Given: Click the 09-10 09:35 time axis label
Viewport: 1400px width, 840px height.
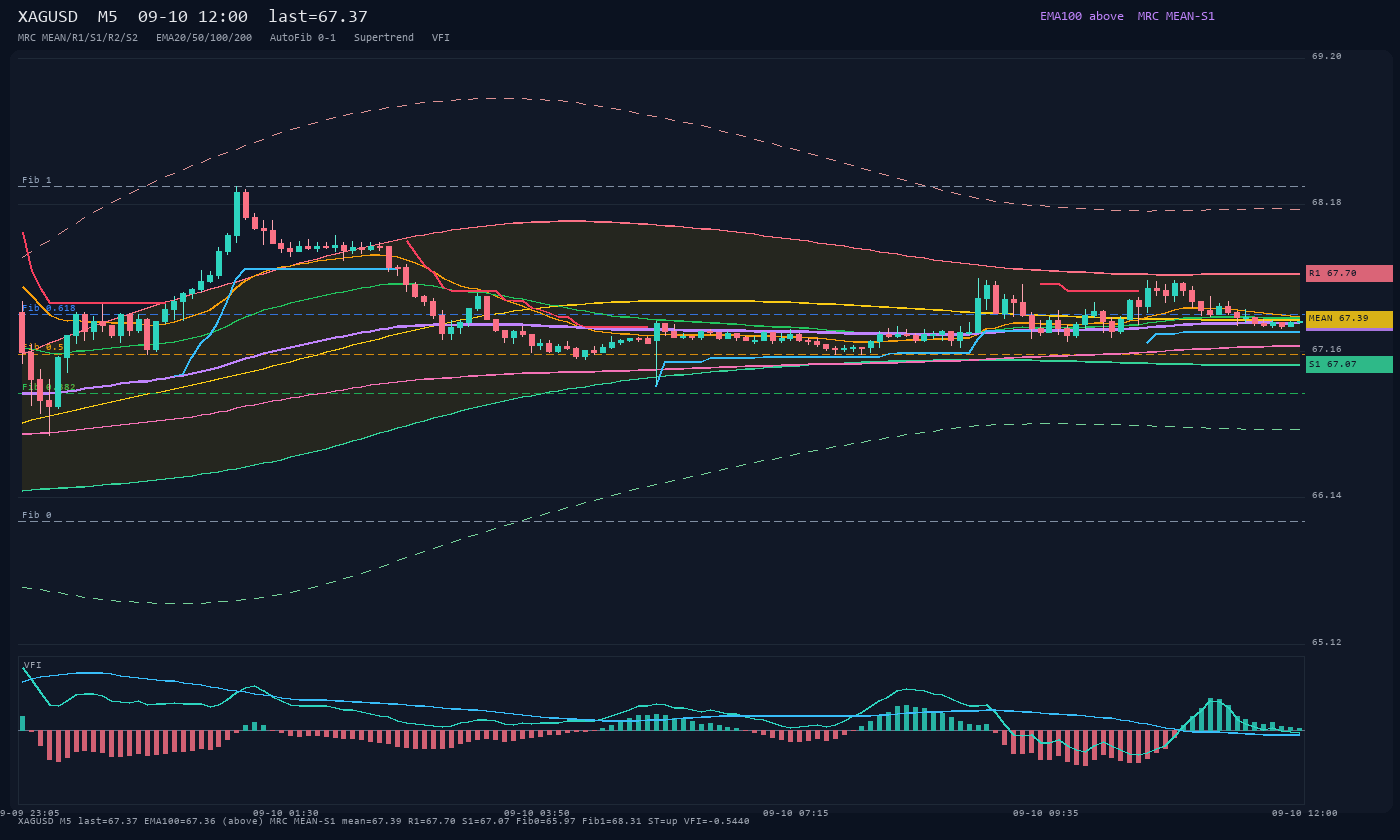Looking at the screenshot, I should 1045,813.
